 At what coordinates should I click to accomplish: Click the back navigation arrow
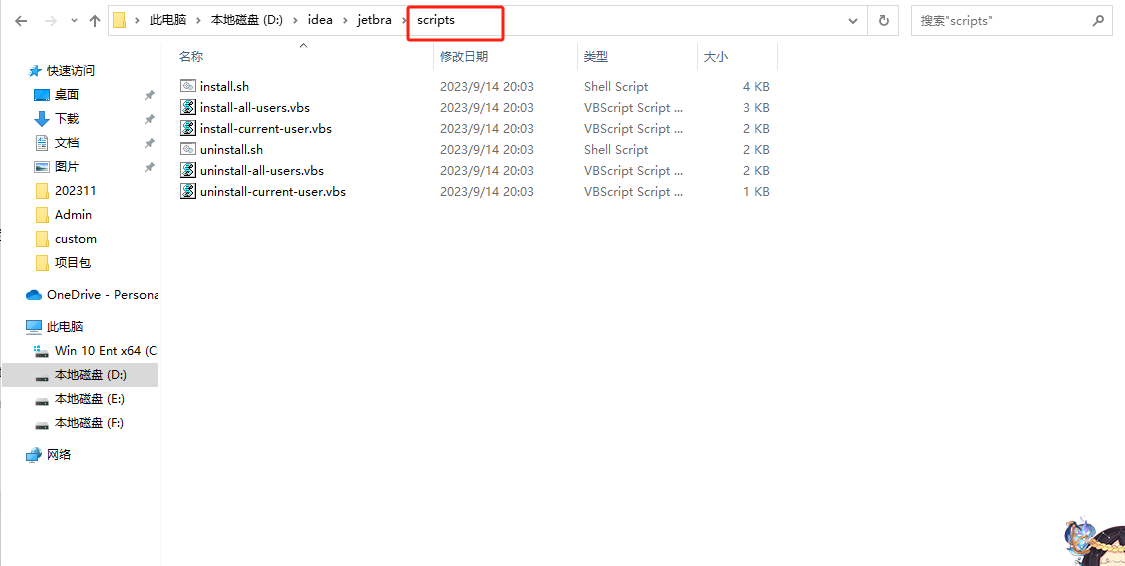point(21,21)
